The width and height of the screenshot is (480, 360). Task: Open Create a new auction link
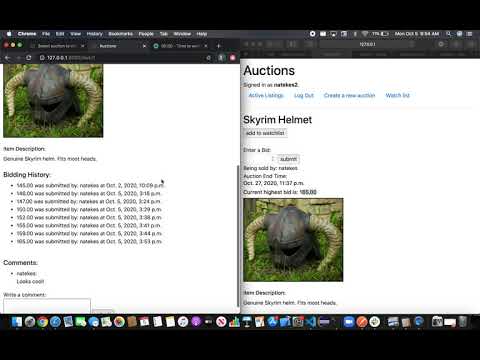[x=349, y=95]
